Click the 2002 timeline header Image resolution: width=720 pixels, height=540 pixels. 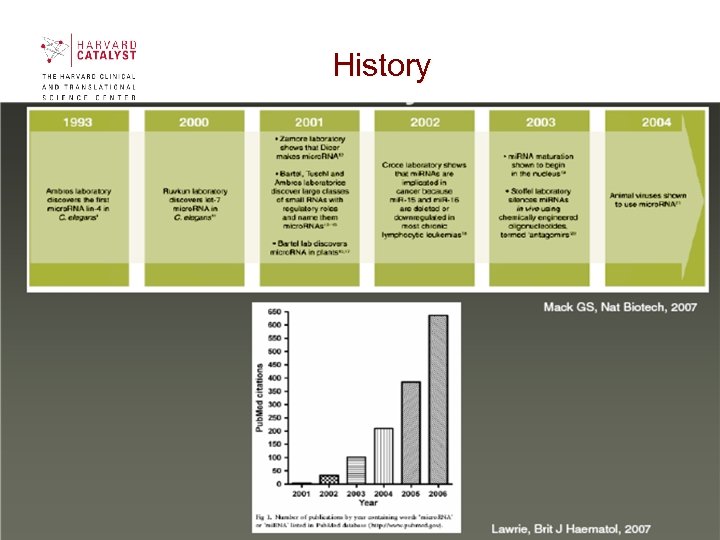click(425, 122)
